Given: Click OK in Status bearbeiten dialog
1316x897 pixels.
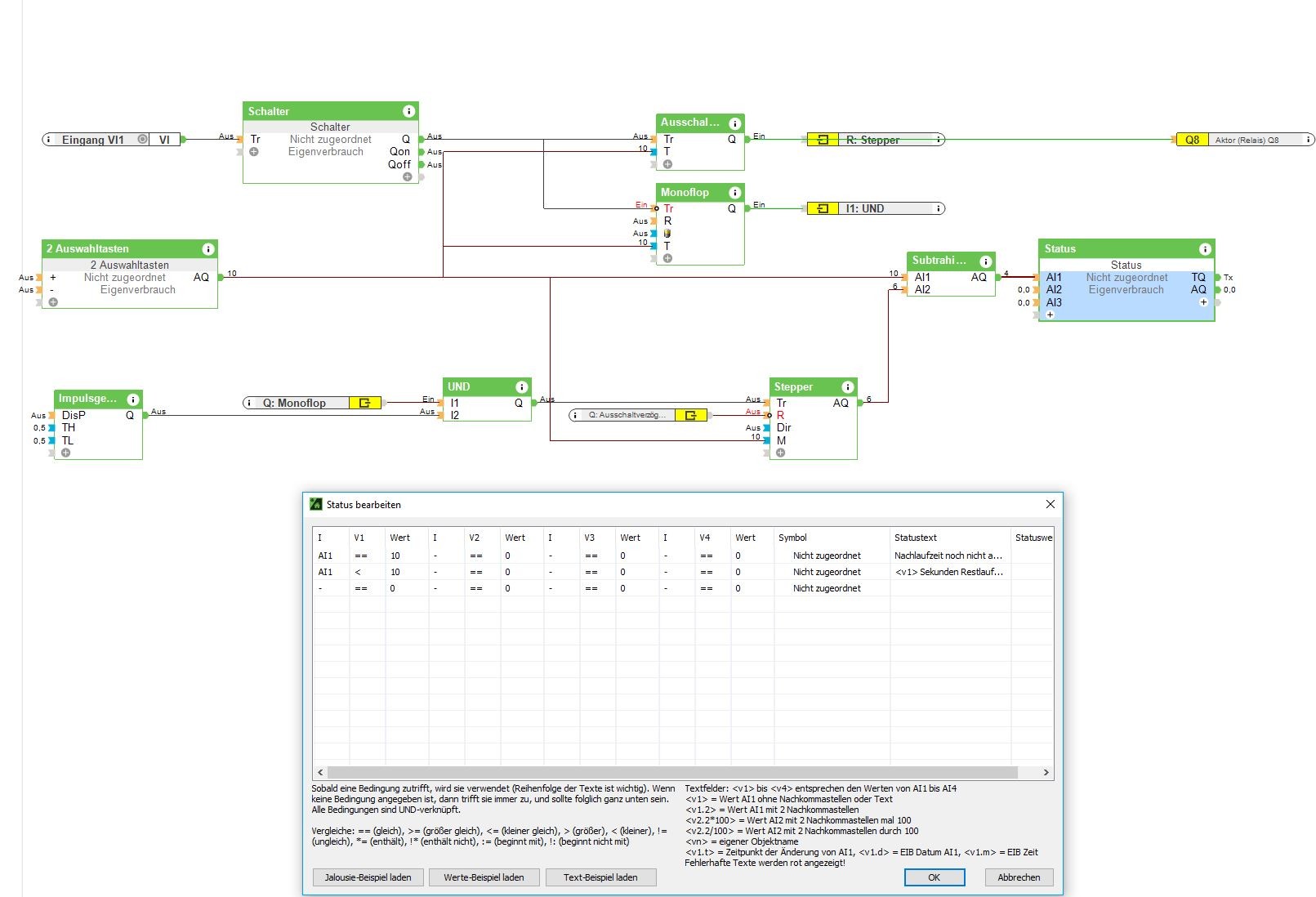Looking at the screenshot, I should pos(935,877).
